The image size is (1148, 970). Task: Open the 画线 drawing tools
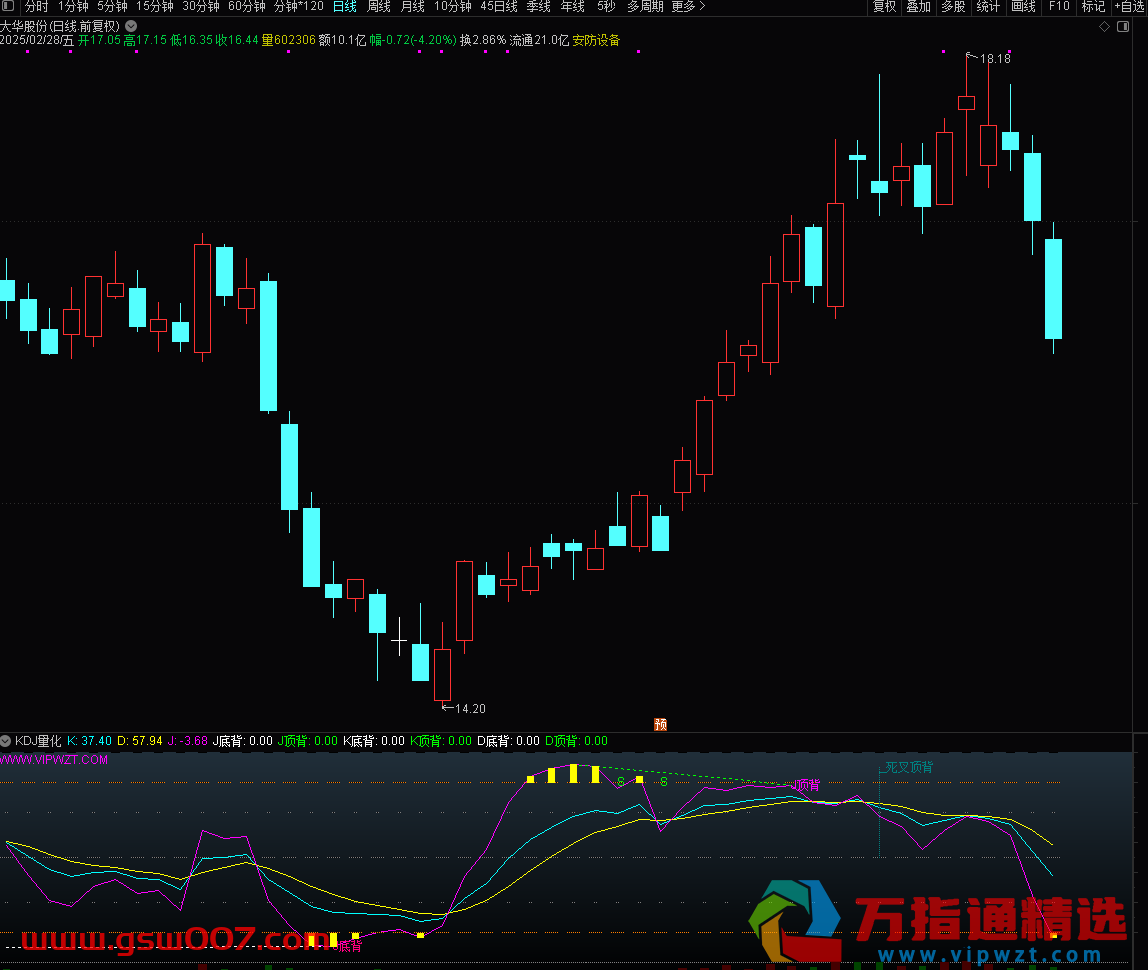1023,7
